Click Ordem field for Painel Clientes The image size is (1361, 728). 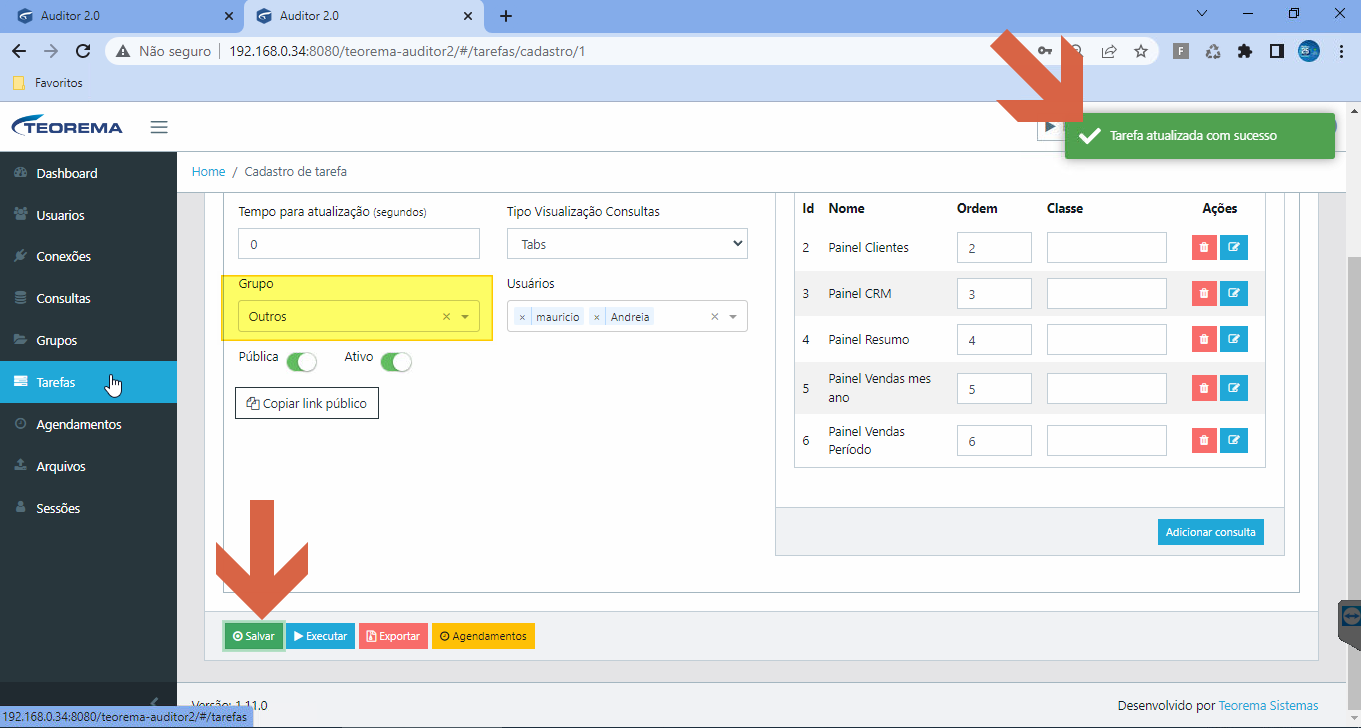coord(994,248)
